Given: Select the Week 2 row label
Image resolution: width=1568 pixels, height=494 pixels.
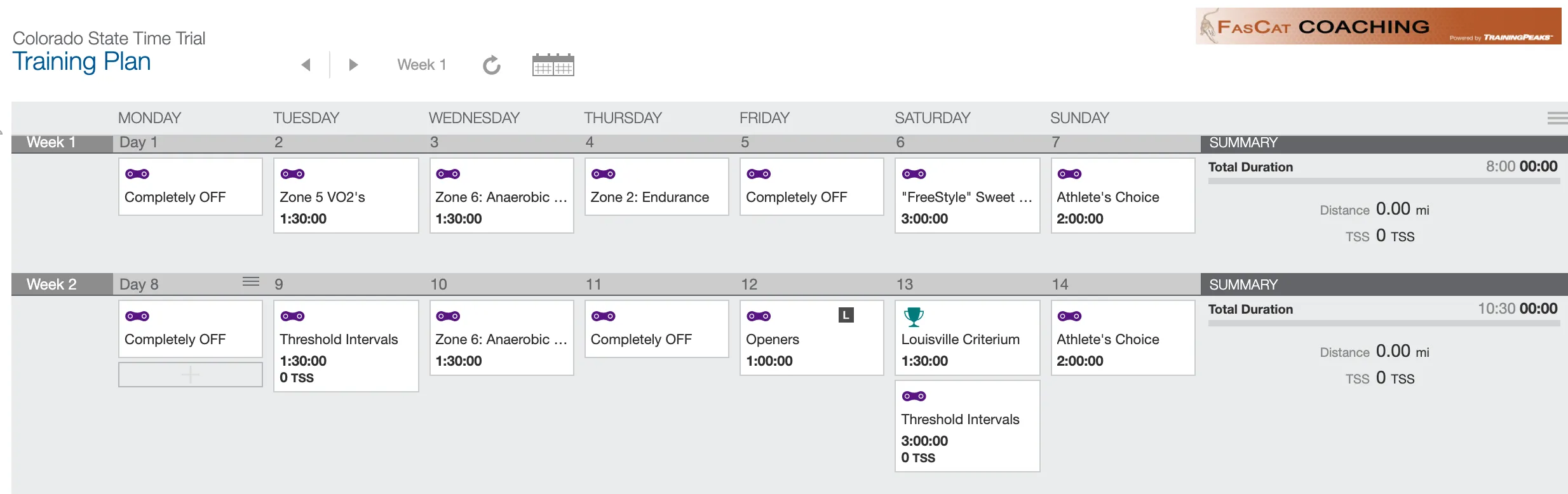Looking at the screenshot, I should [51, 284].
